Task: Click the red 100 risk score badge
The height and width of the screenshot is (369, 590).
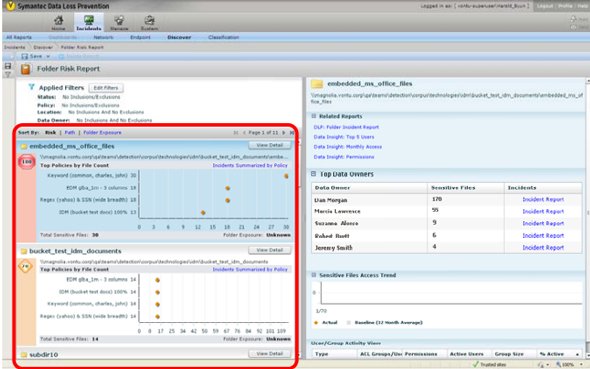Action: tap(26, 162)
